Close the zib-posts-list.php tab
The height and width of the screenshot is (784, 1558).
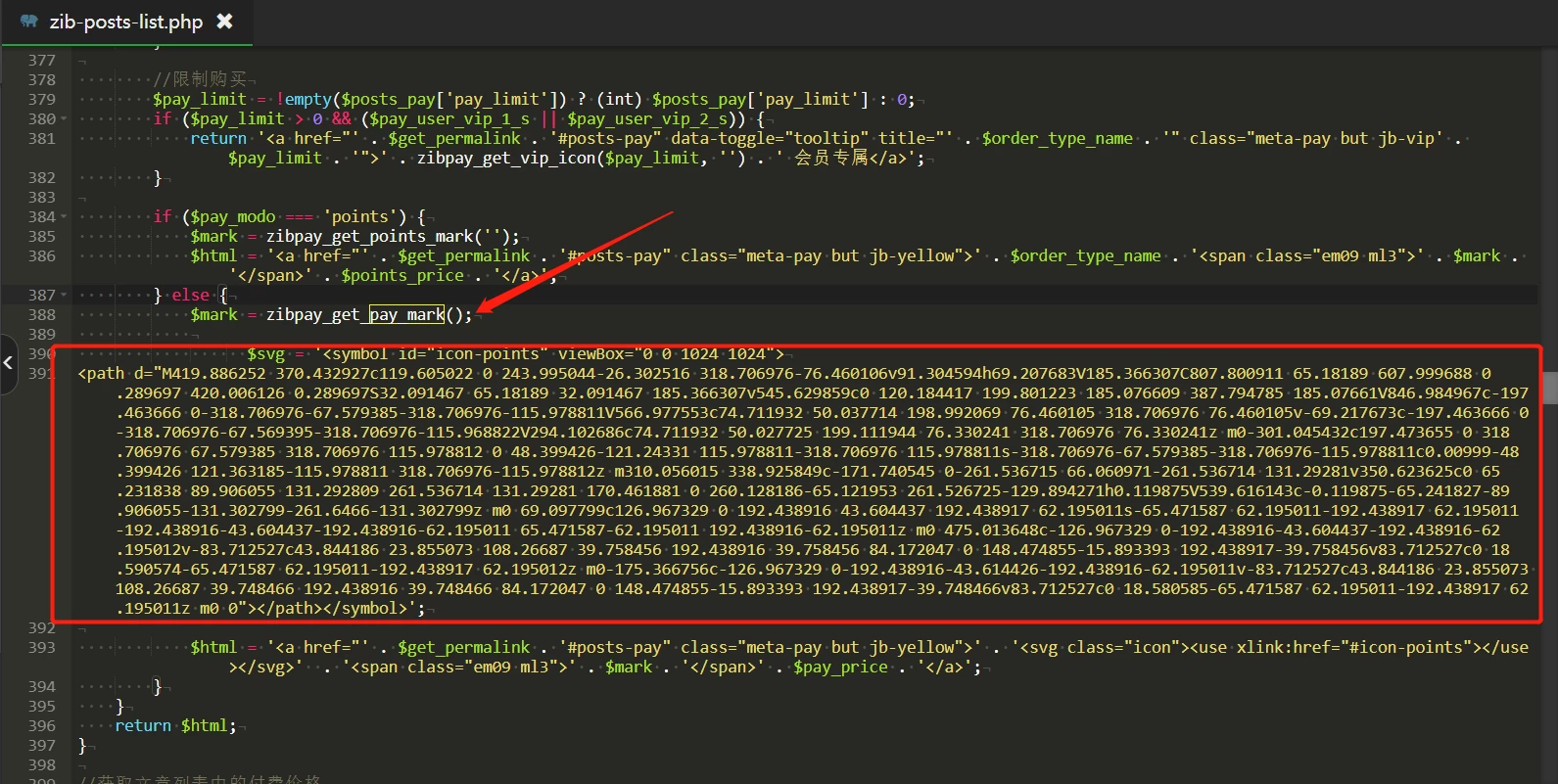[224, 21]
